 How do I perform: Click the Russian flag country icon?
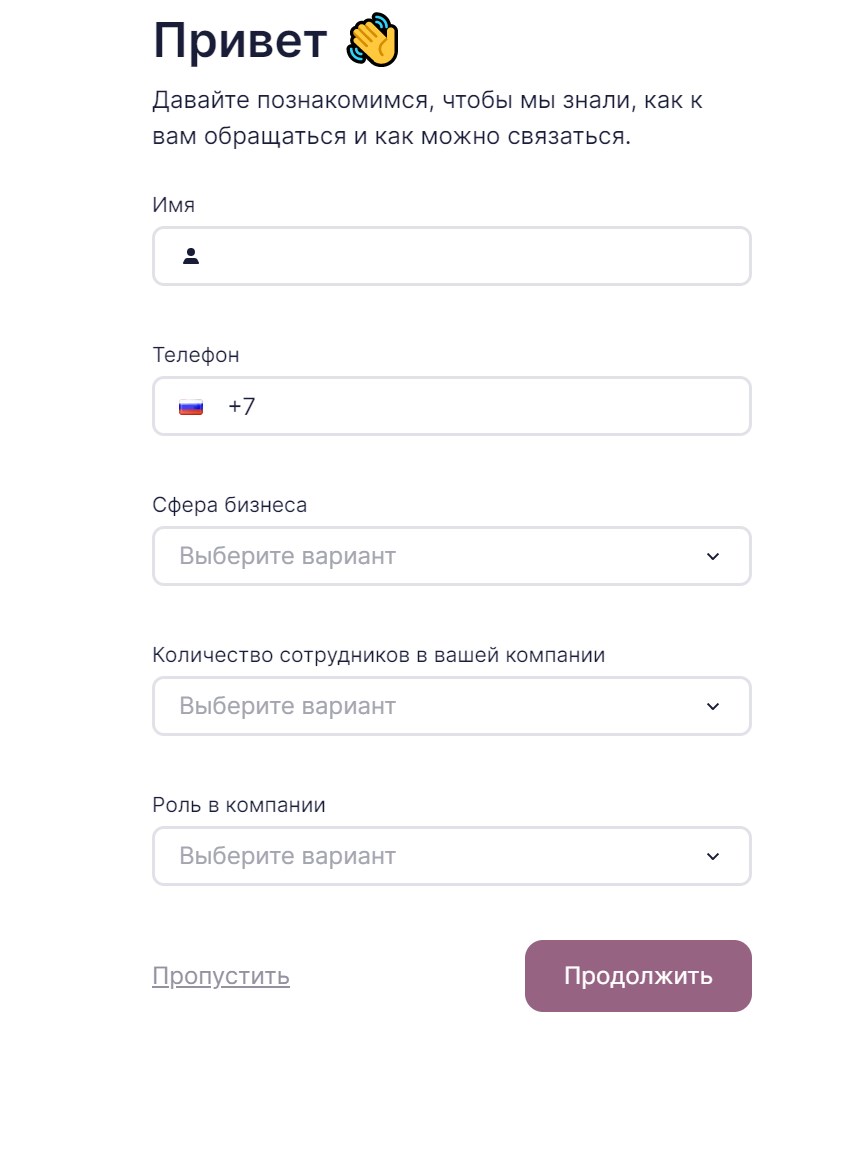tap(191, 407)
